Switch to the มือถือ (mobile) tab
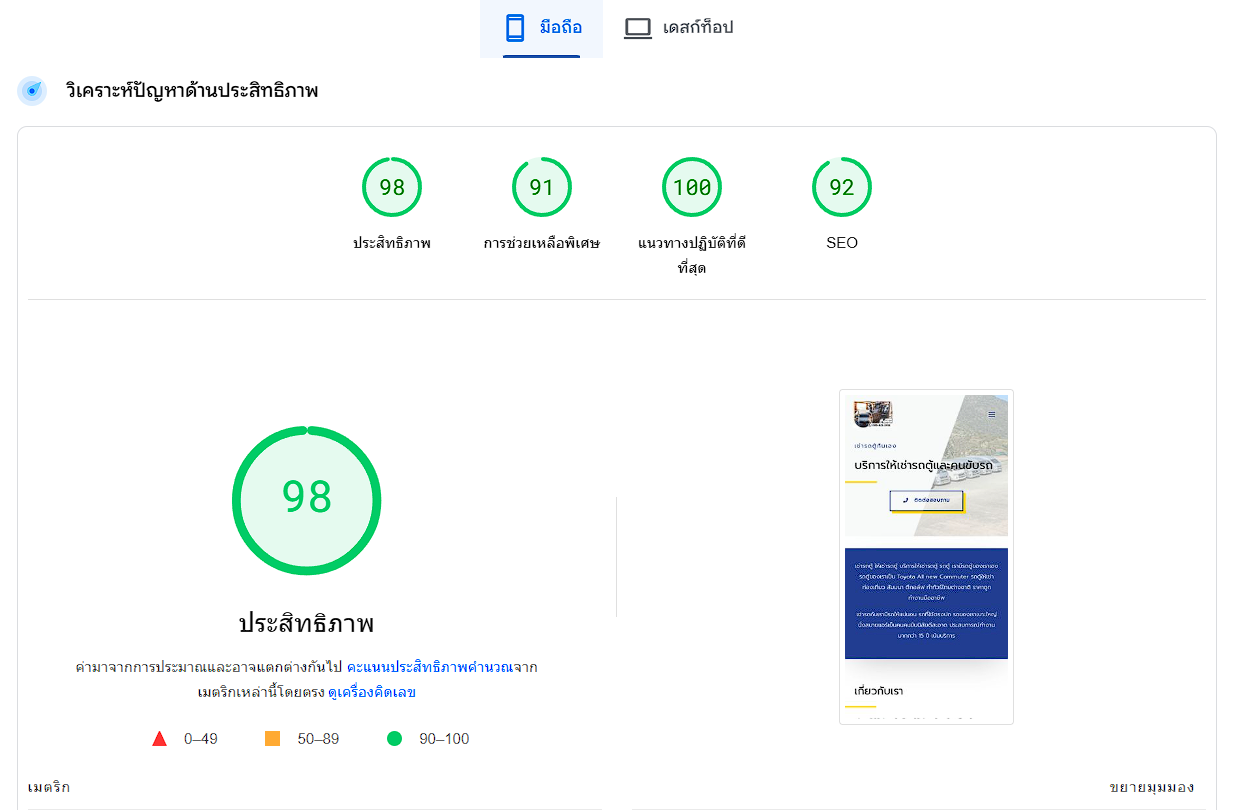The width and height of the screenshot is (1236, 810). [541, 28]
